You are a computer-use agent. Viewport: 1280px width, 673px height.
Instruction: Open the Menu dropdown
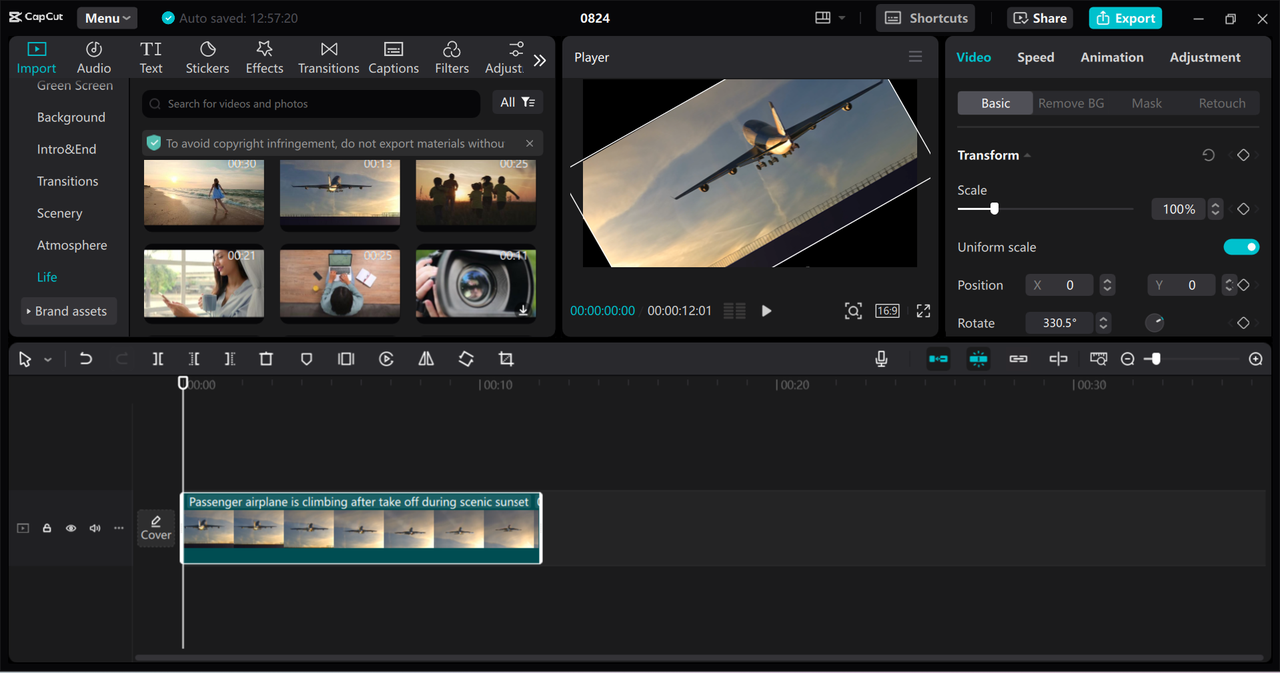[107, 18]
